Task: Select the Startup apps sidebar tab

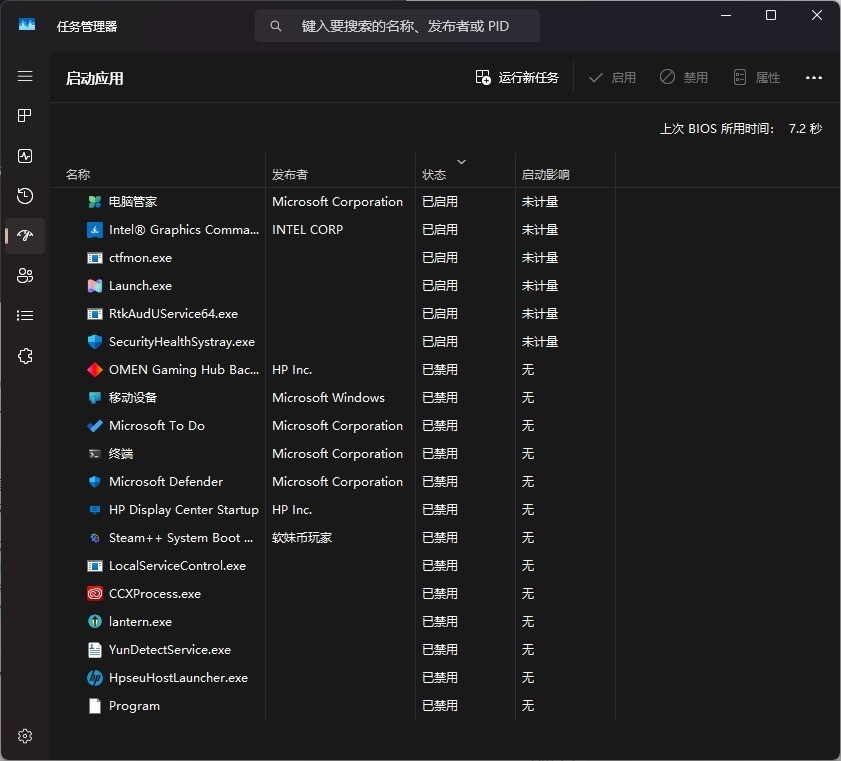Action: (25, 236)
